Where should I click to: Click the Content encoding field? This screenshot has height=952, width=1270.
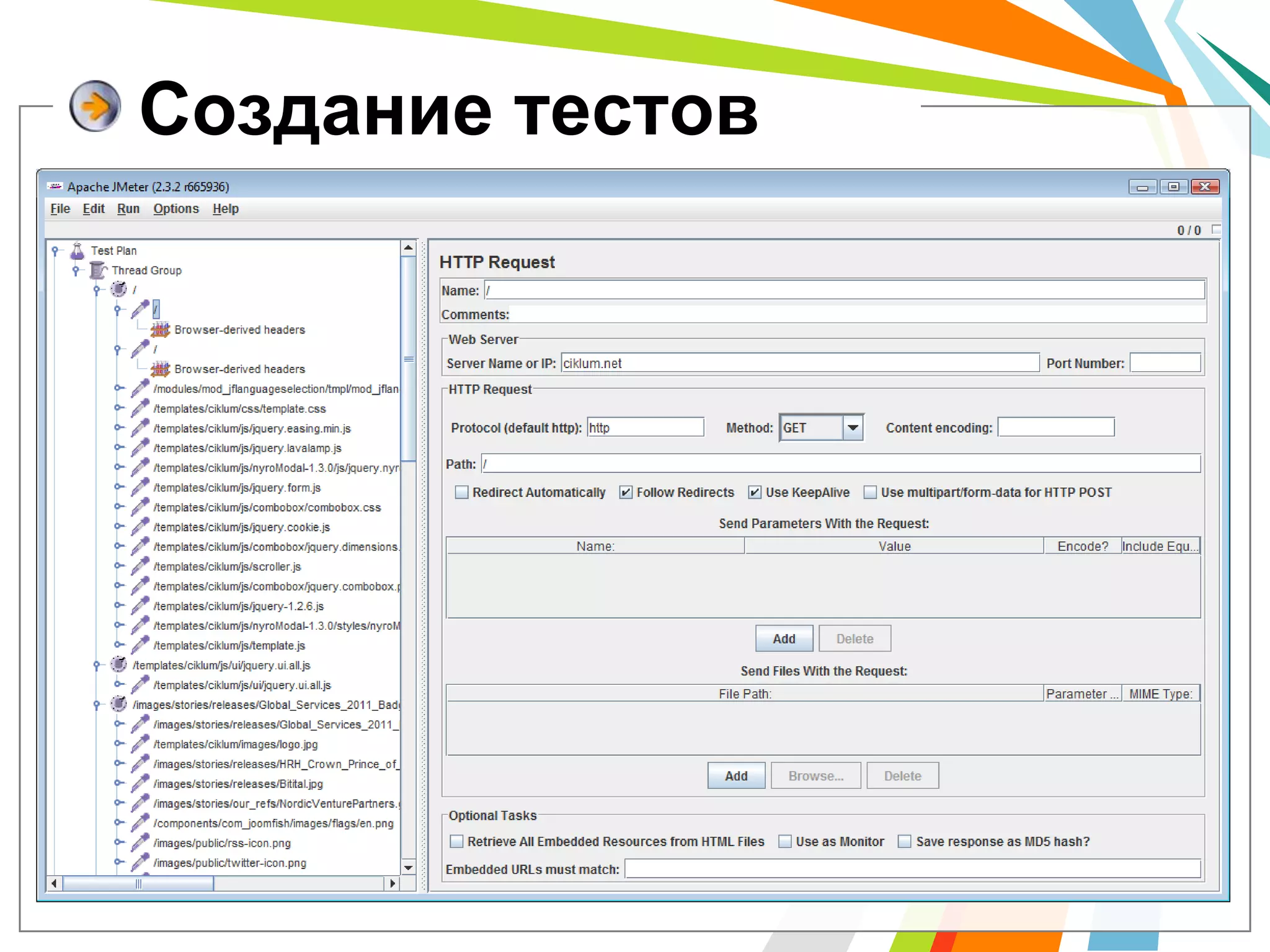click(1056, 427)
